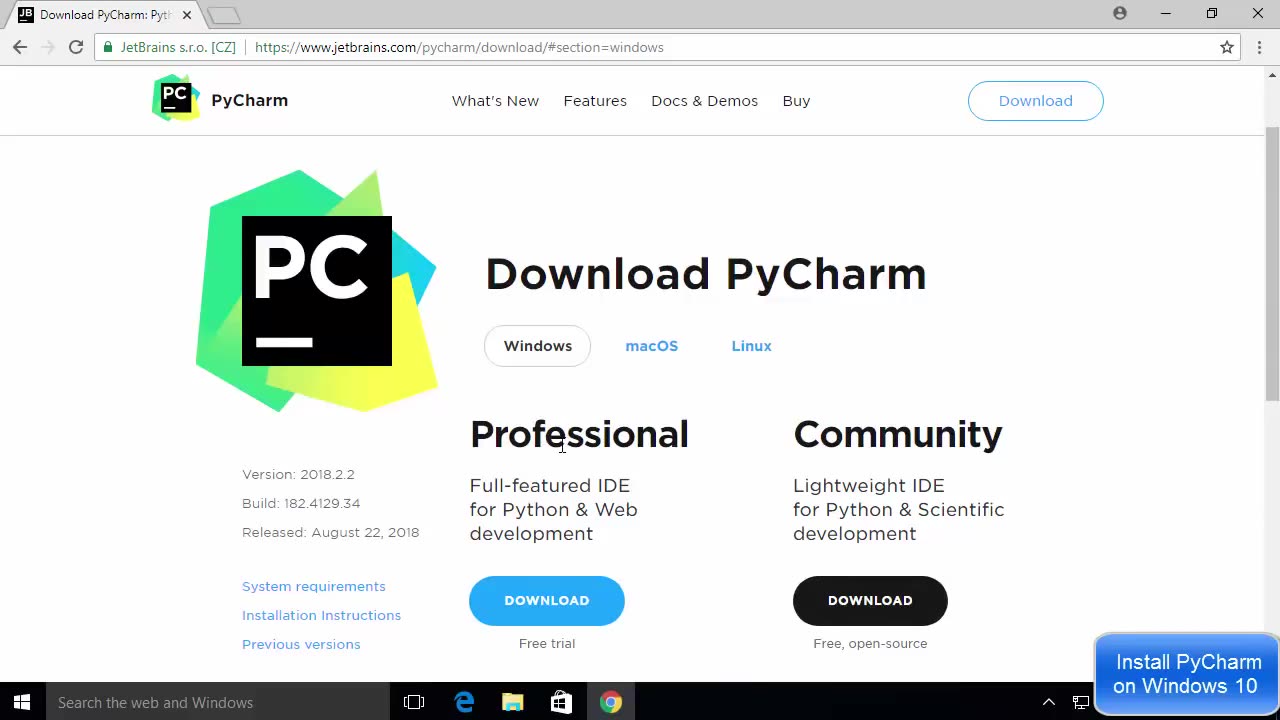Image resolution: width=1280 pixels, height=720 pixels.
Task: Go back using browser back arrow
Action: click(20, 47)
